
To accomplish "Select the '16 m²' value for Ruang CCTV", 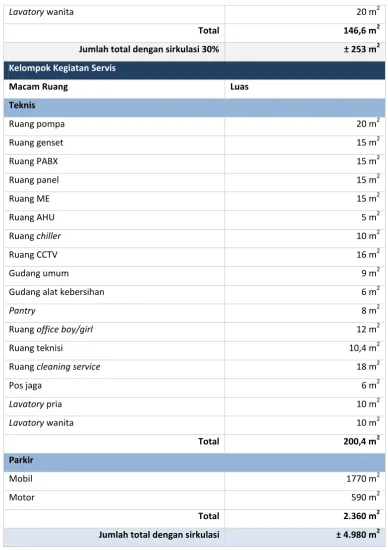I will click(368, 254).
